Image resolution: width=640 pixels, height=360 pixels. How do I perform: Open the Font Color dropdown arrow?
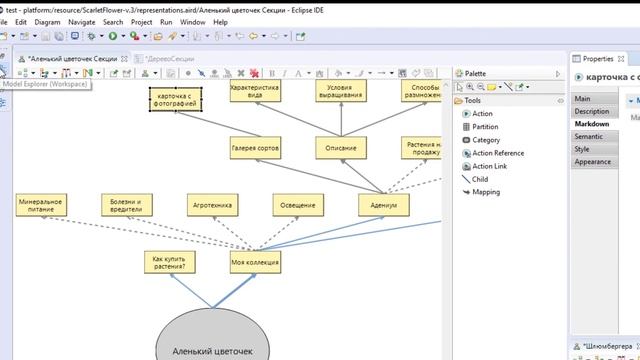point(309,73)
